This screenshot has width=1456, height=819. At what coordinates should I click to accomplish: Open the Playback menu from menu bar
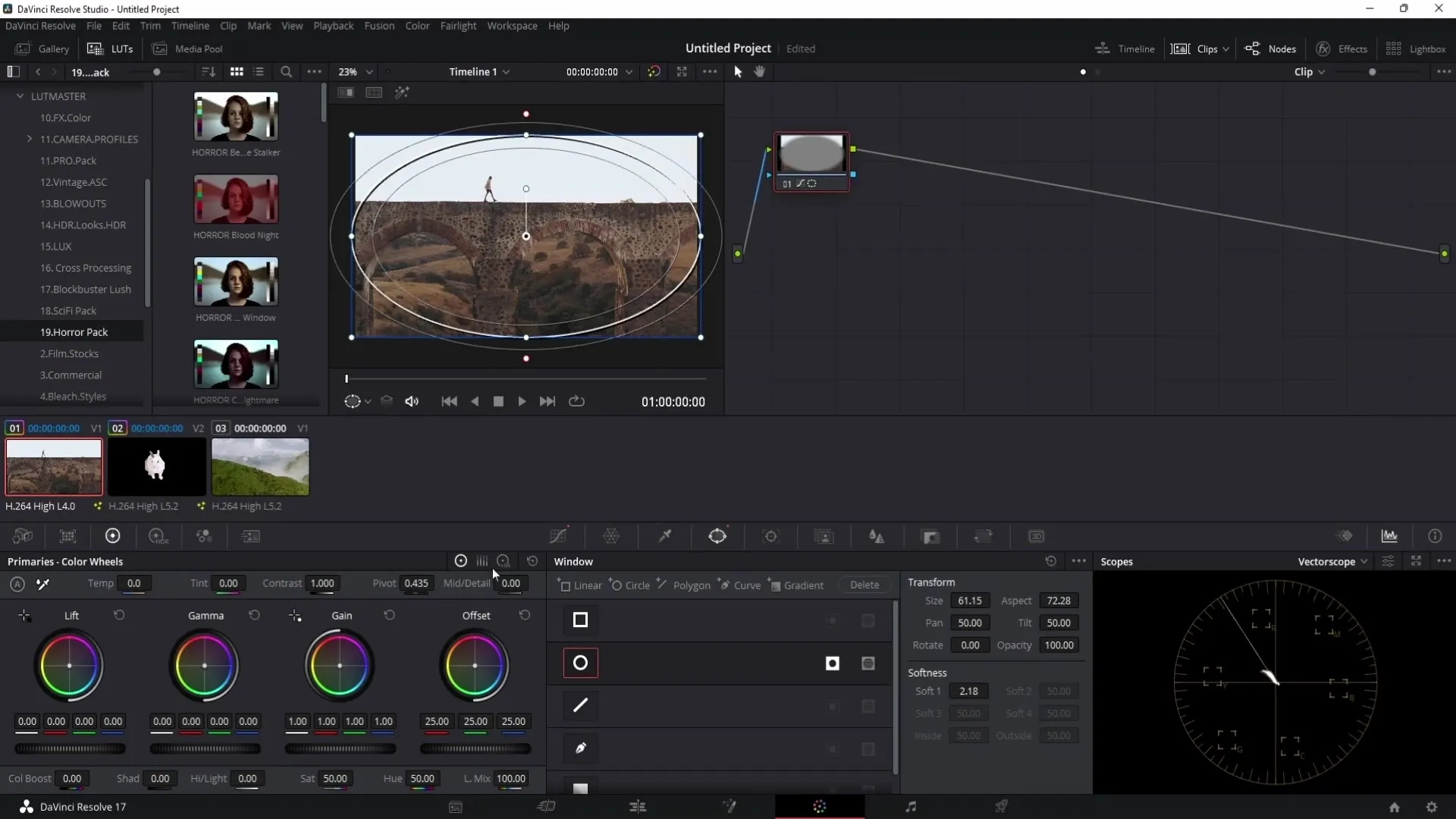tap(334, 25)
